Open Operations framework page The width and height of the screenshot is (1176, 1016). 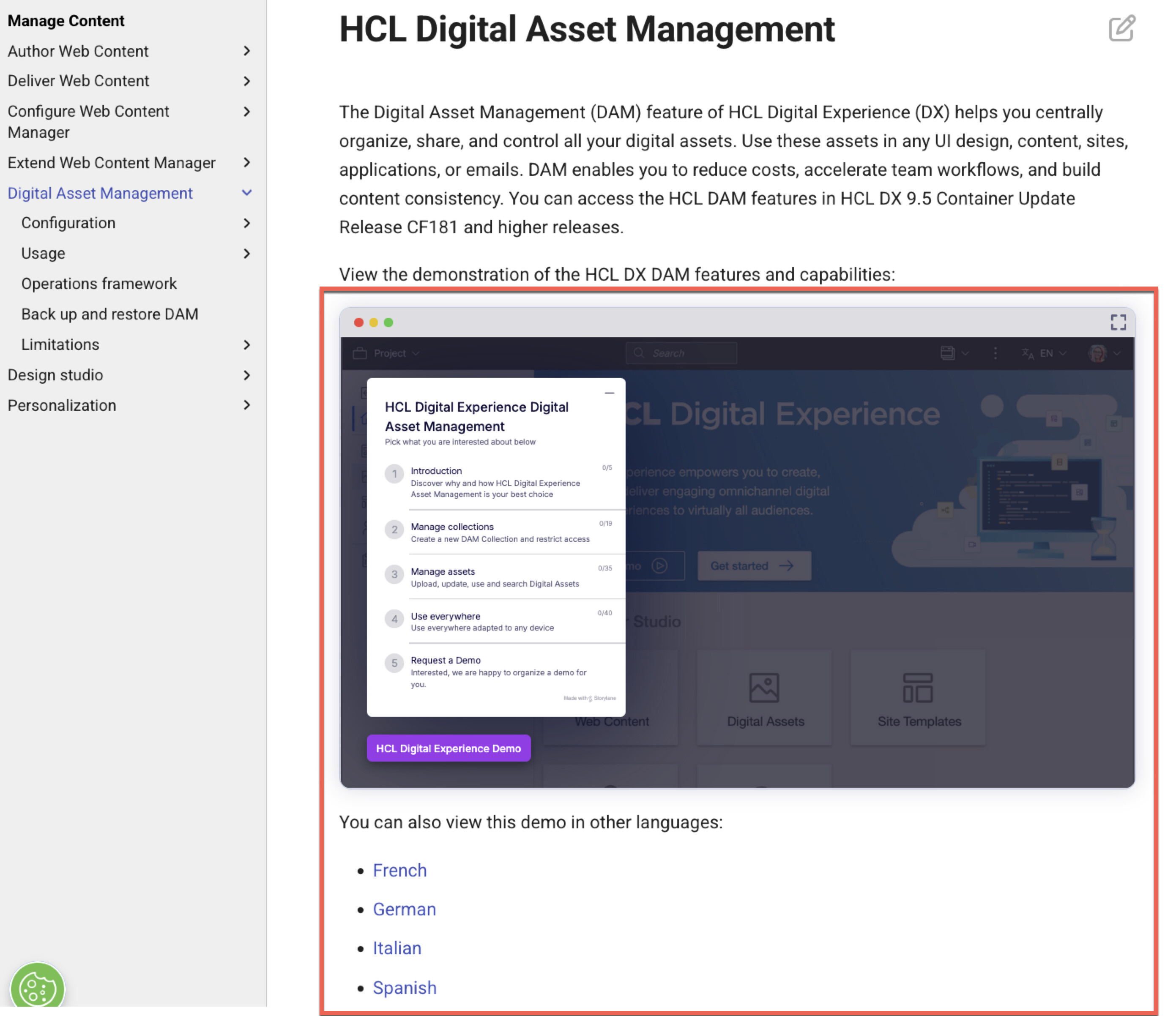point(99,284)
